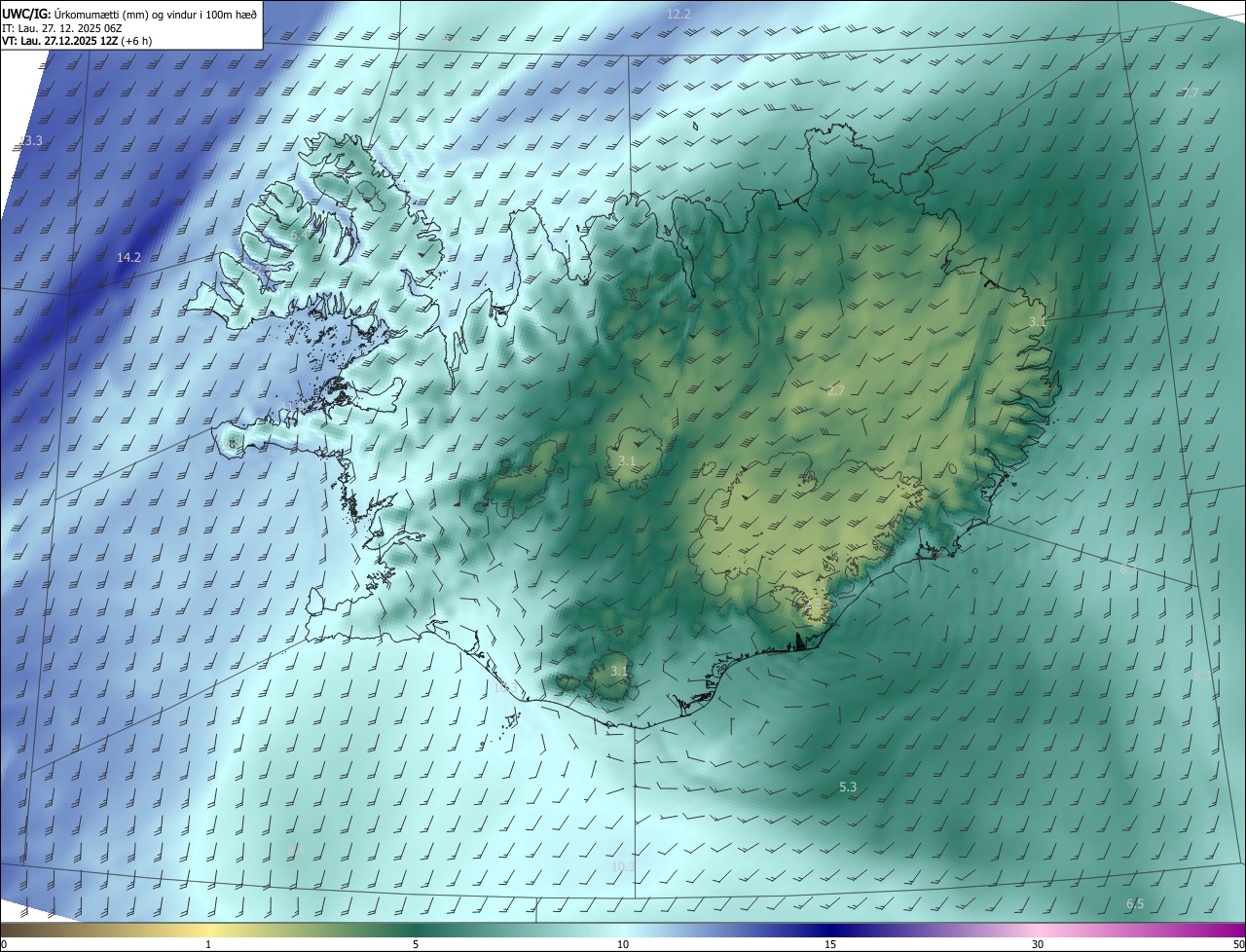Click the 5.3 value label over the southeast ocean
Screen dimensions: 1246x952
848,787
